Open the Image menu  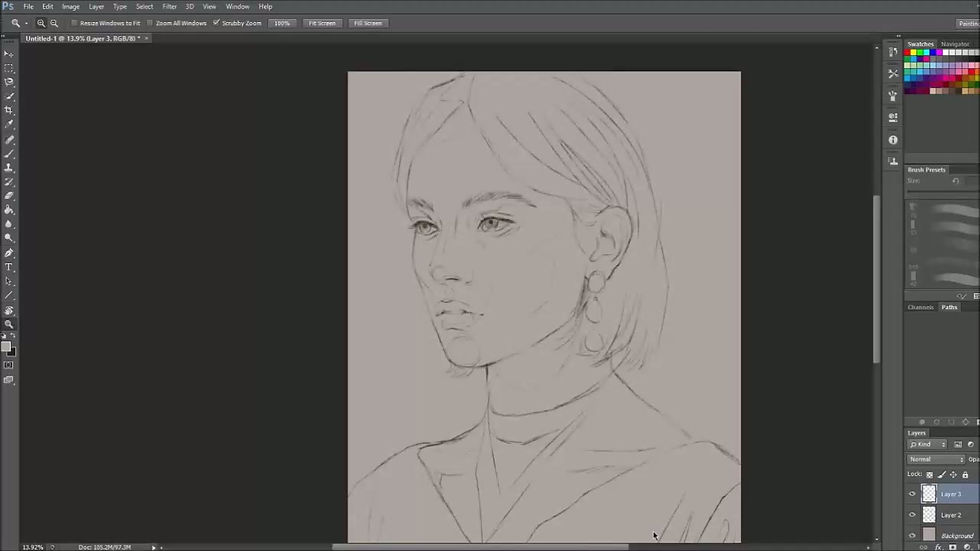(71, 6)
